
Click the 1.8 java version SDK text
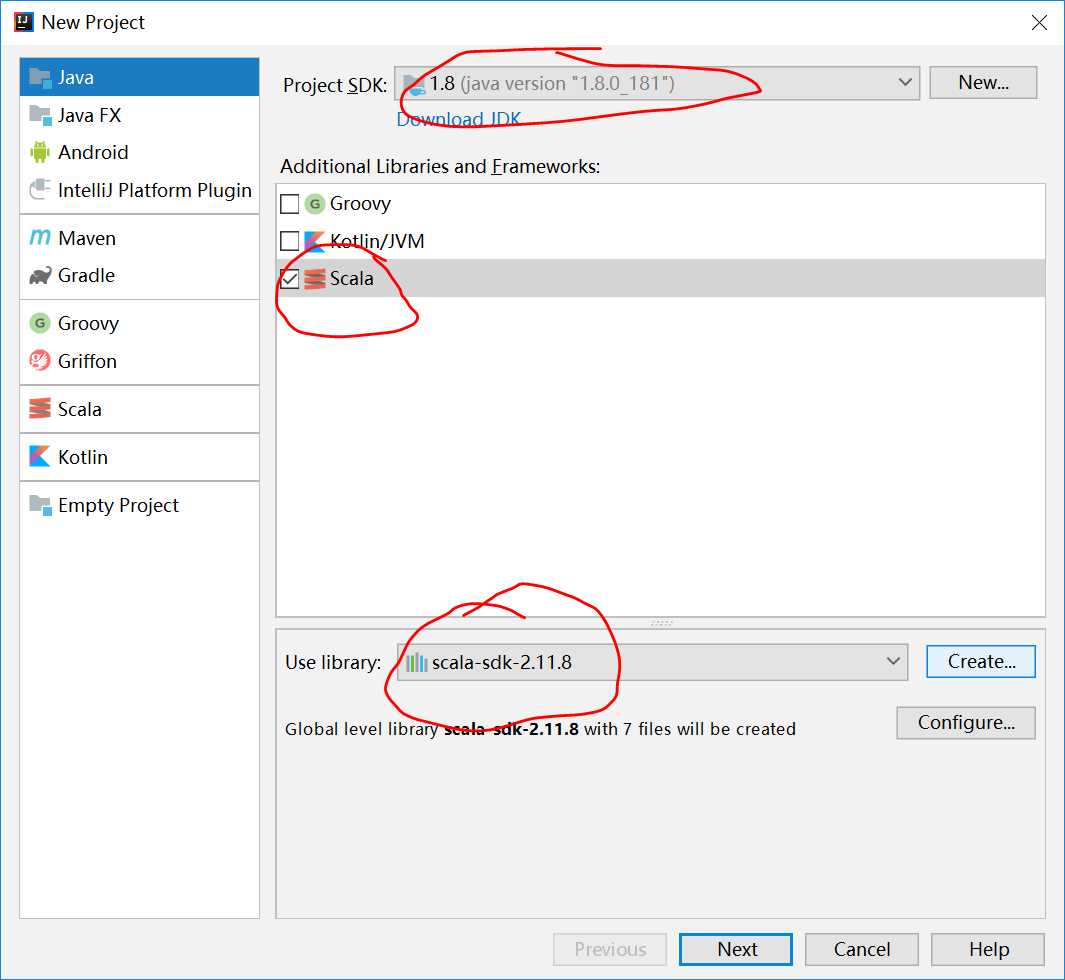coord(552,84)
